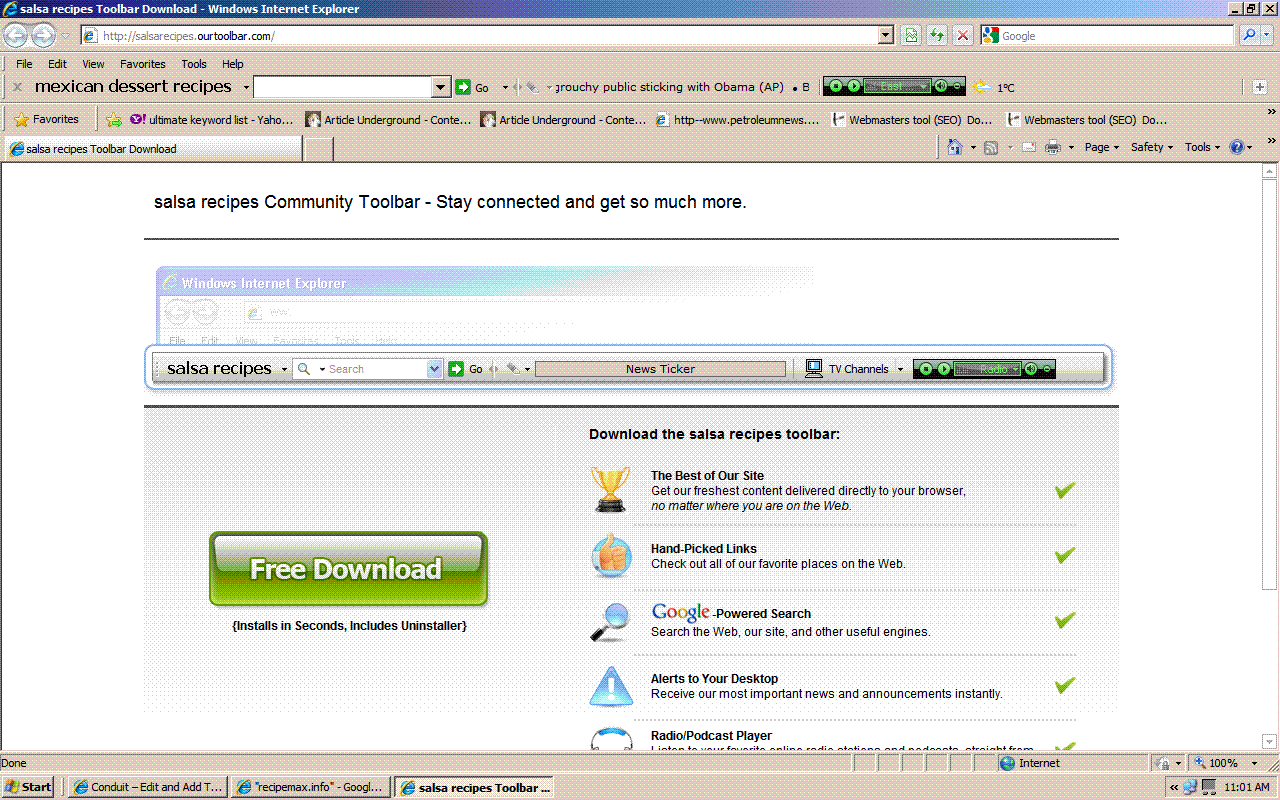The height and width of the screenshot is (800, 1280).
Task: Click the green Free Download button
Action: point(348,569)
